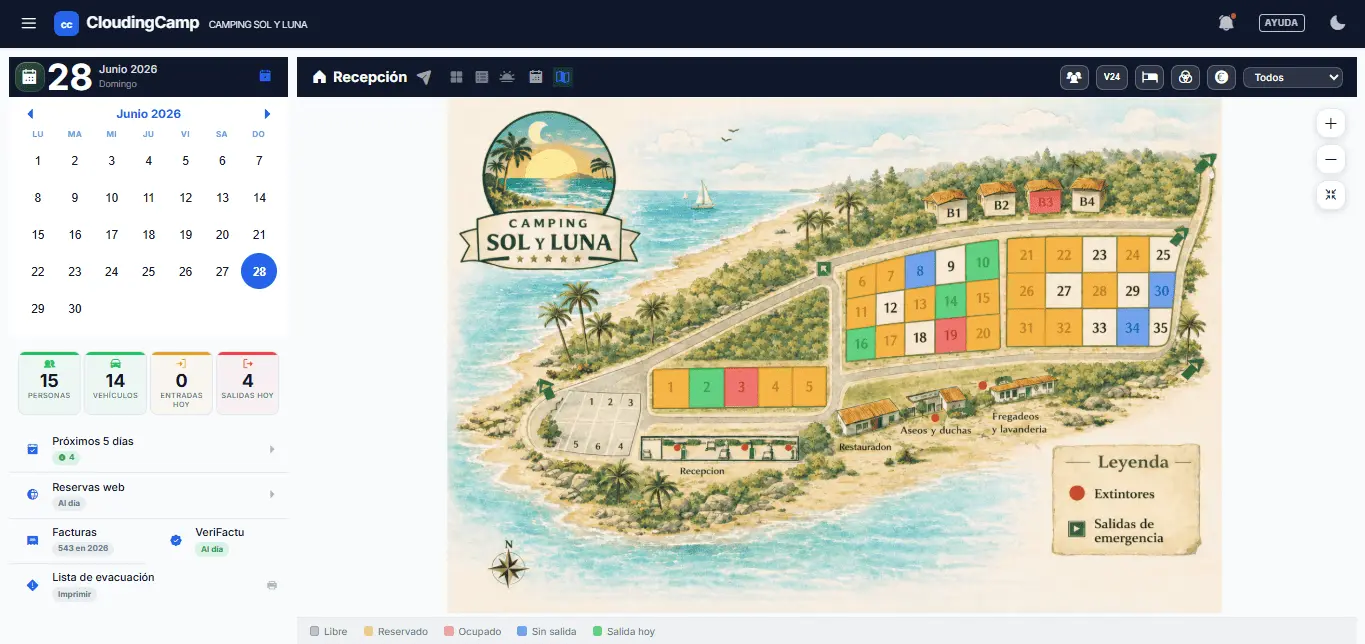Click the CloudingCamp logo icon
This screenshot has height=644, width=1365.
coord(66,23)
